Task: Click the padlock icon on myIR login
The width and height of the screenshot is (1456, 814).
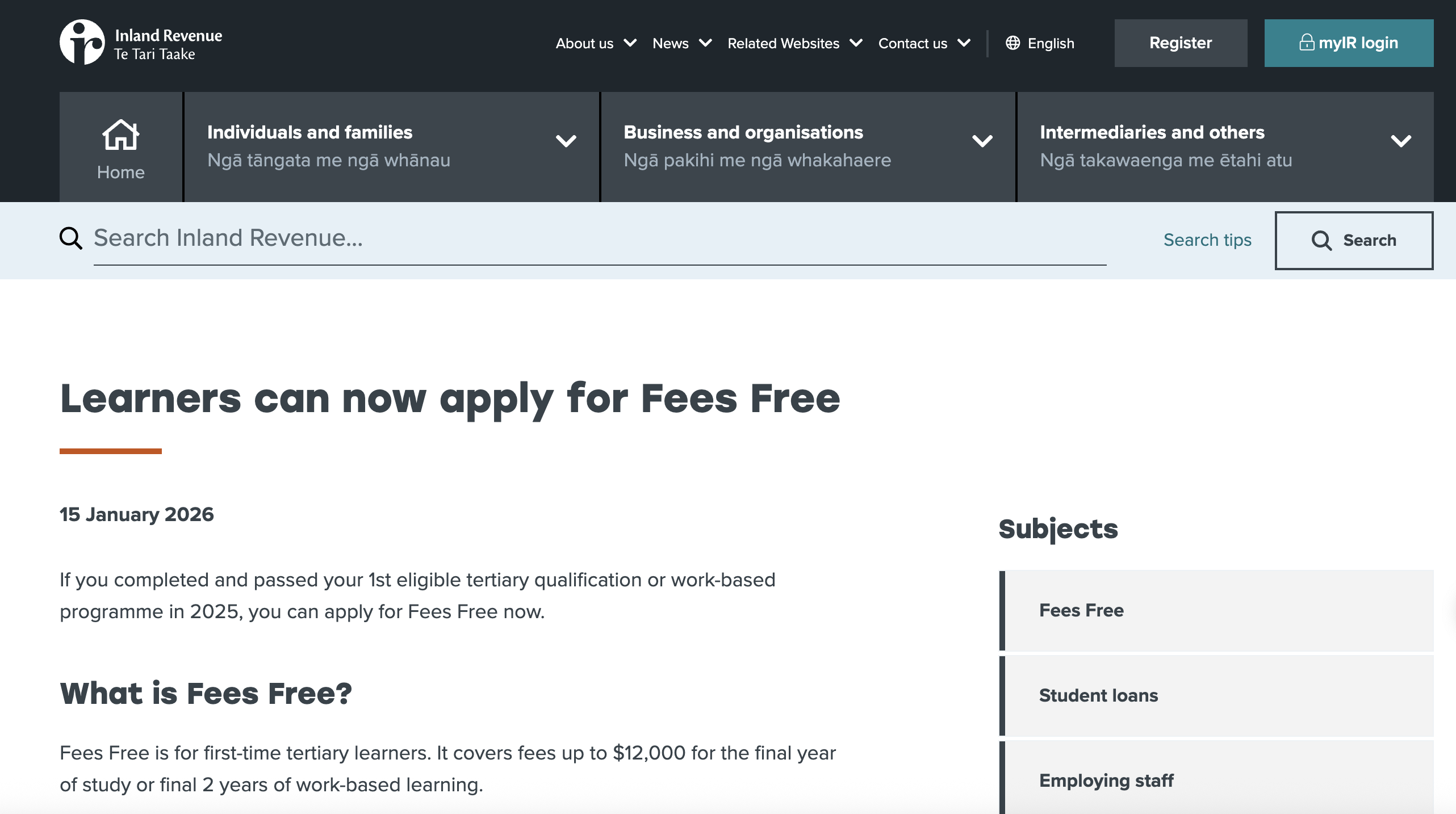Action: click(x=1306, y=43)
